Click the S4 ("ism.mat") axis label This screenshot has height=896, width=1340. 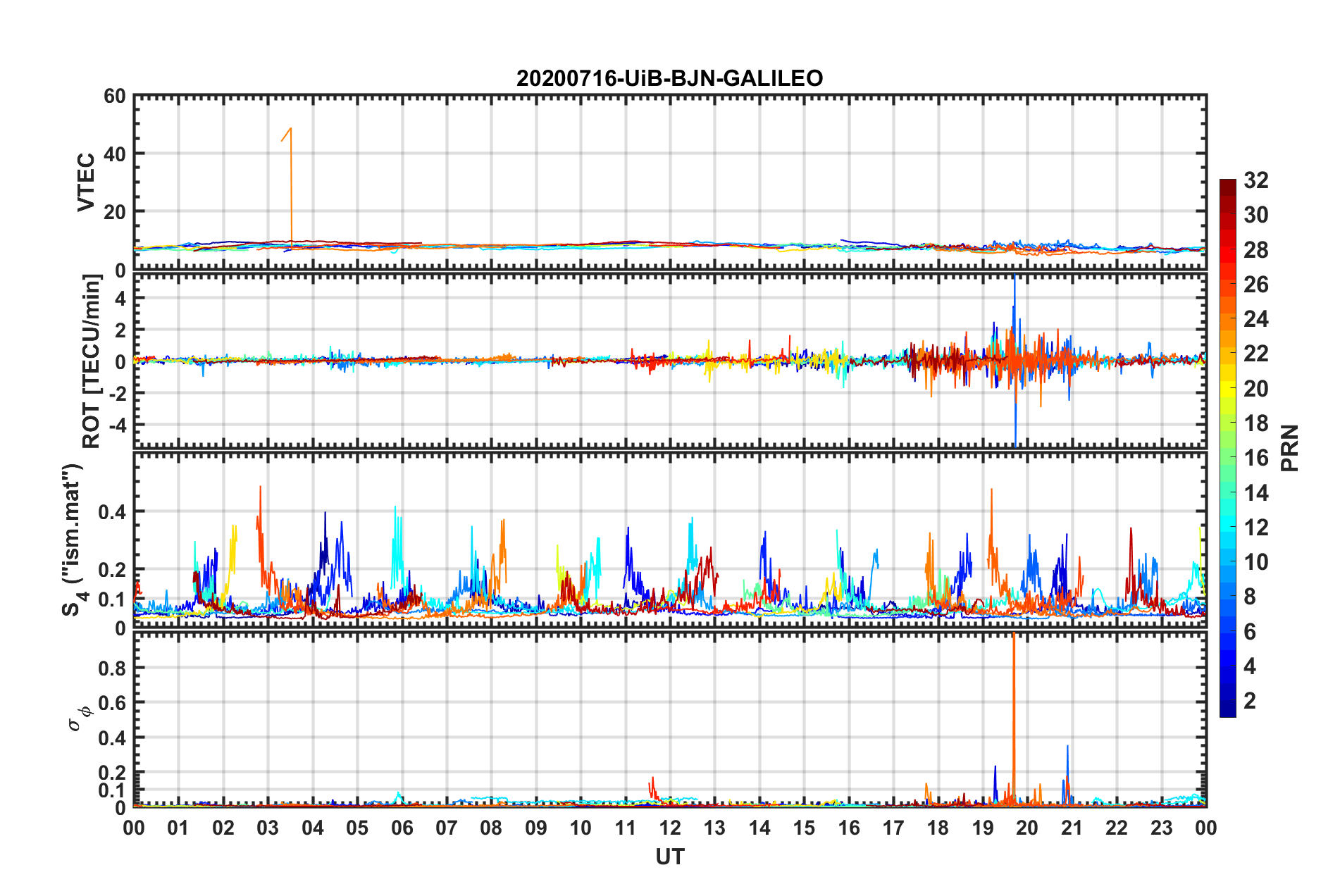(x=74, y=540)
